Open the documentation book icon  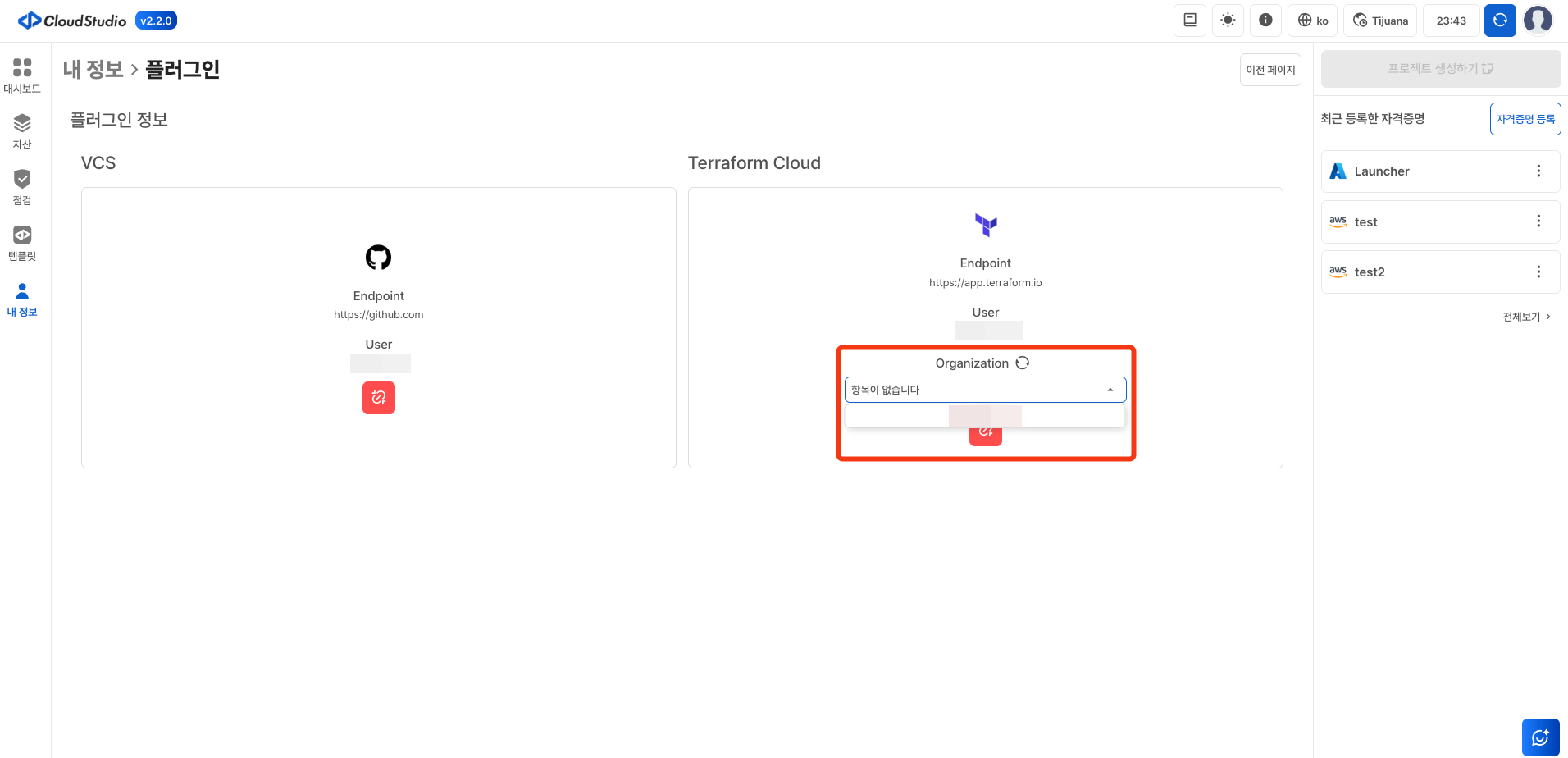coord(1189,21)
